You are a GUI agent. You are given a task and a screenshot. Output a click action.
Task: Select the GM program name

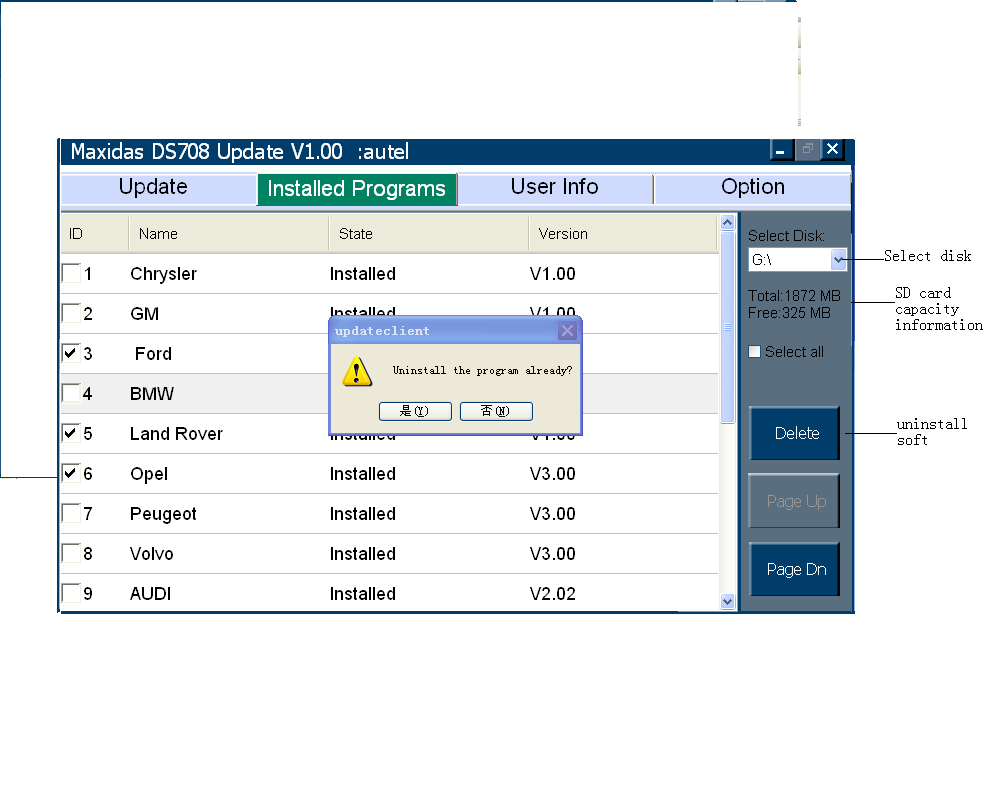[144, 314]
